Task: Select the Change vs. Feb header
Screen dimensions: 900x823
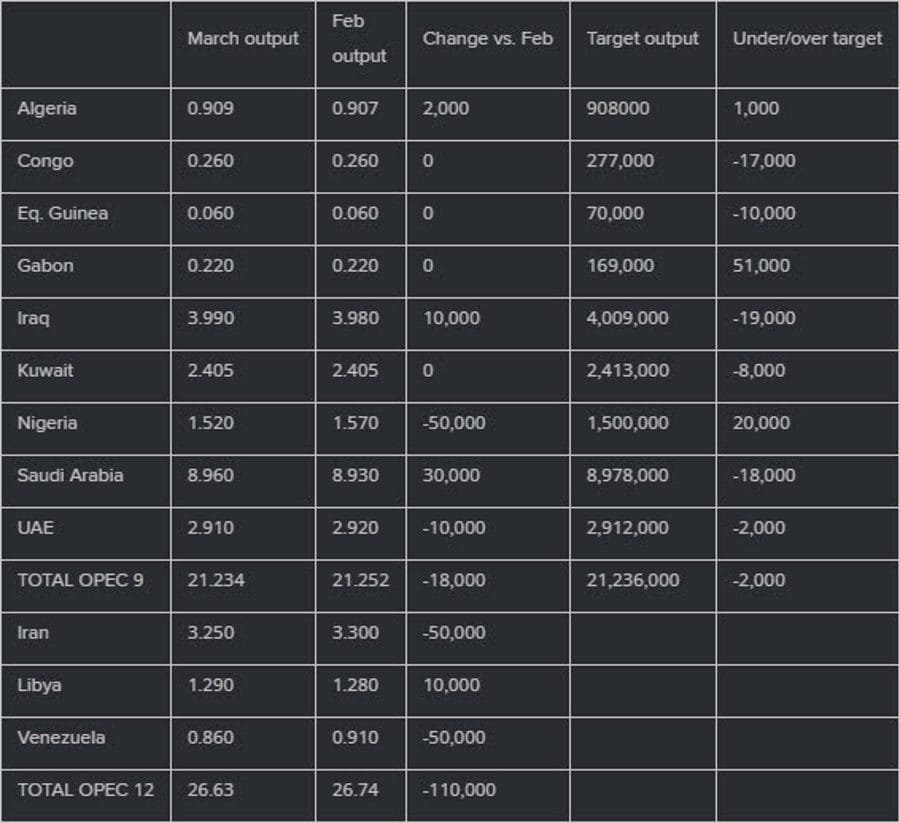Action: click(x=487, y=39)
